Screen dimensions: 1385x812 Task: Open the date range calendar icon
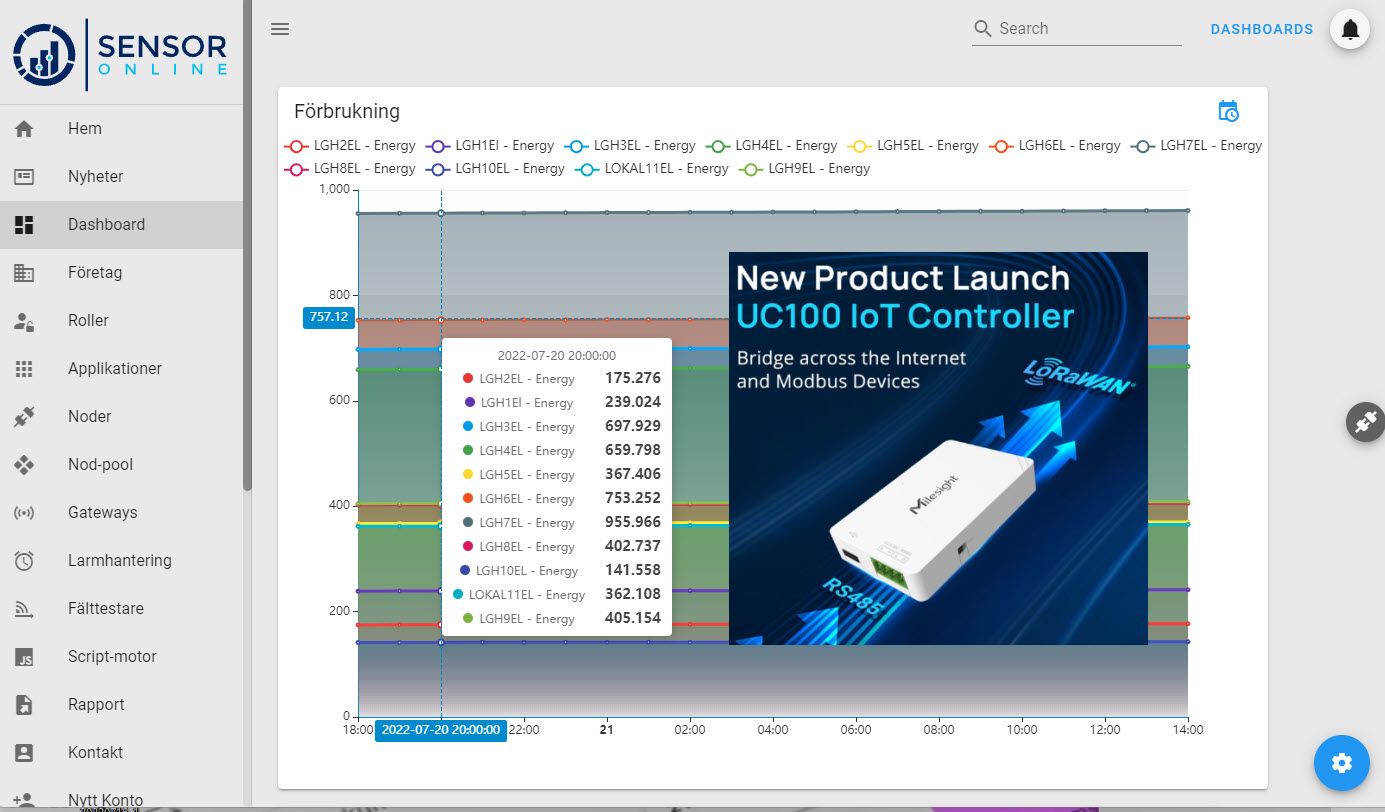click(x=1228, y=111)
